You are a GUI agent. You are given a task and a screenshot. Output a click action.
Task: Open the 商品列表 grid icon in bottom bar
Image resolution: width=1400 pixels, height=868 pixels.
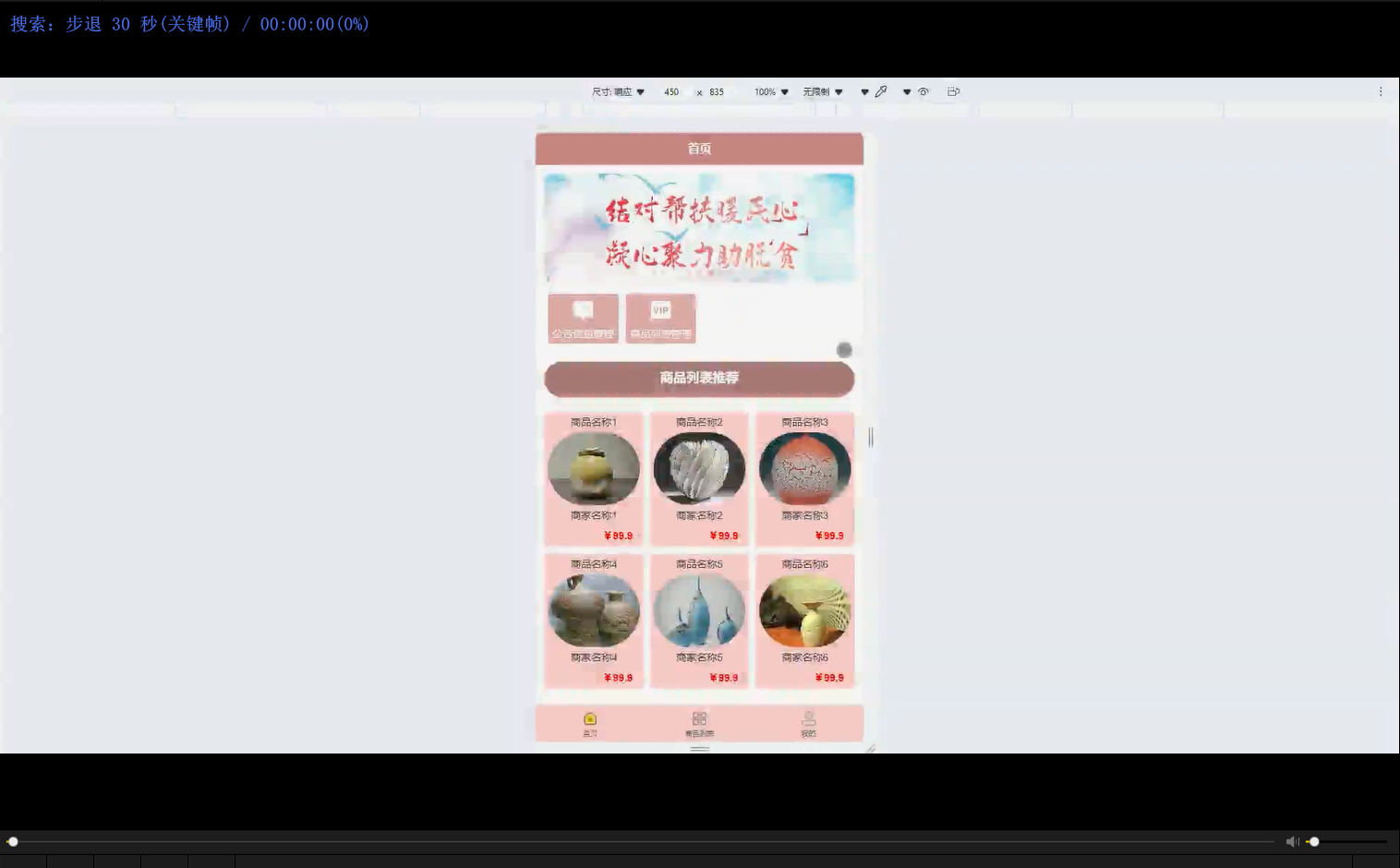click(699, 722)
